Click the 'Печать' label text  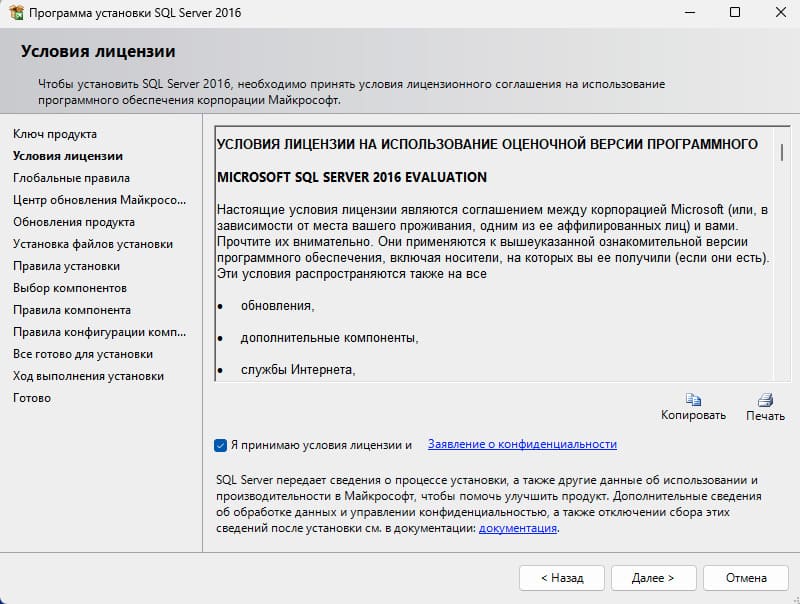tap(765, 416)
